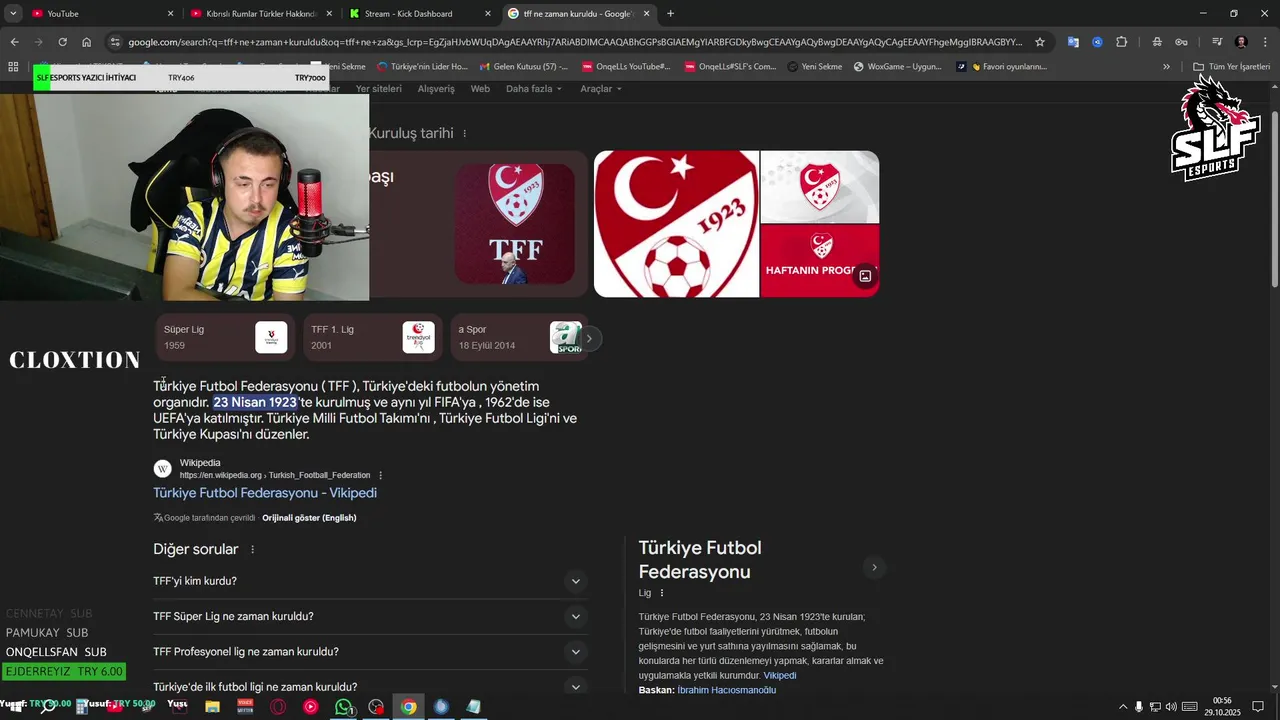Show hidden system tray icons
Viewport: 1280px width, 720px height.
pos(1122,707)
